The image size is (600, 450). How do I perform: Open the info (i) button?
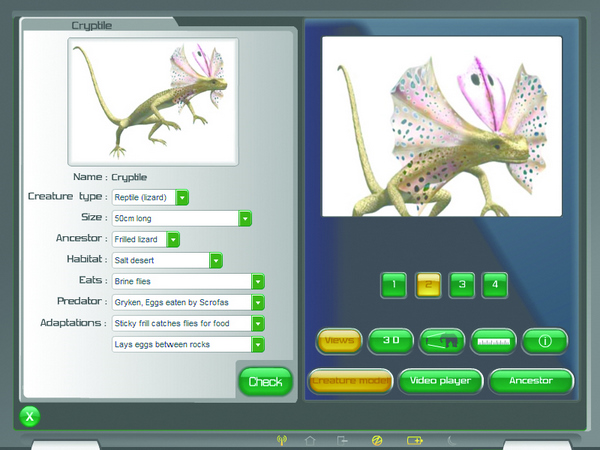tap(545, 341)
